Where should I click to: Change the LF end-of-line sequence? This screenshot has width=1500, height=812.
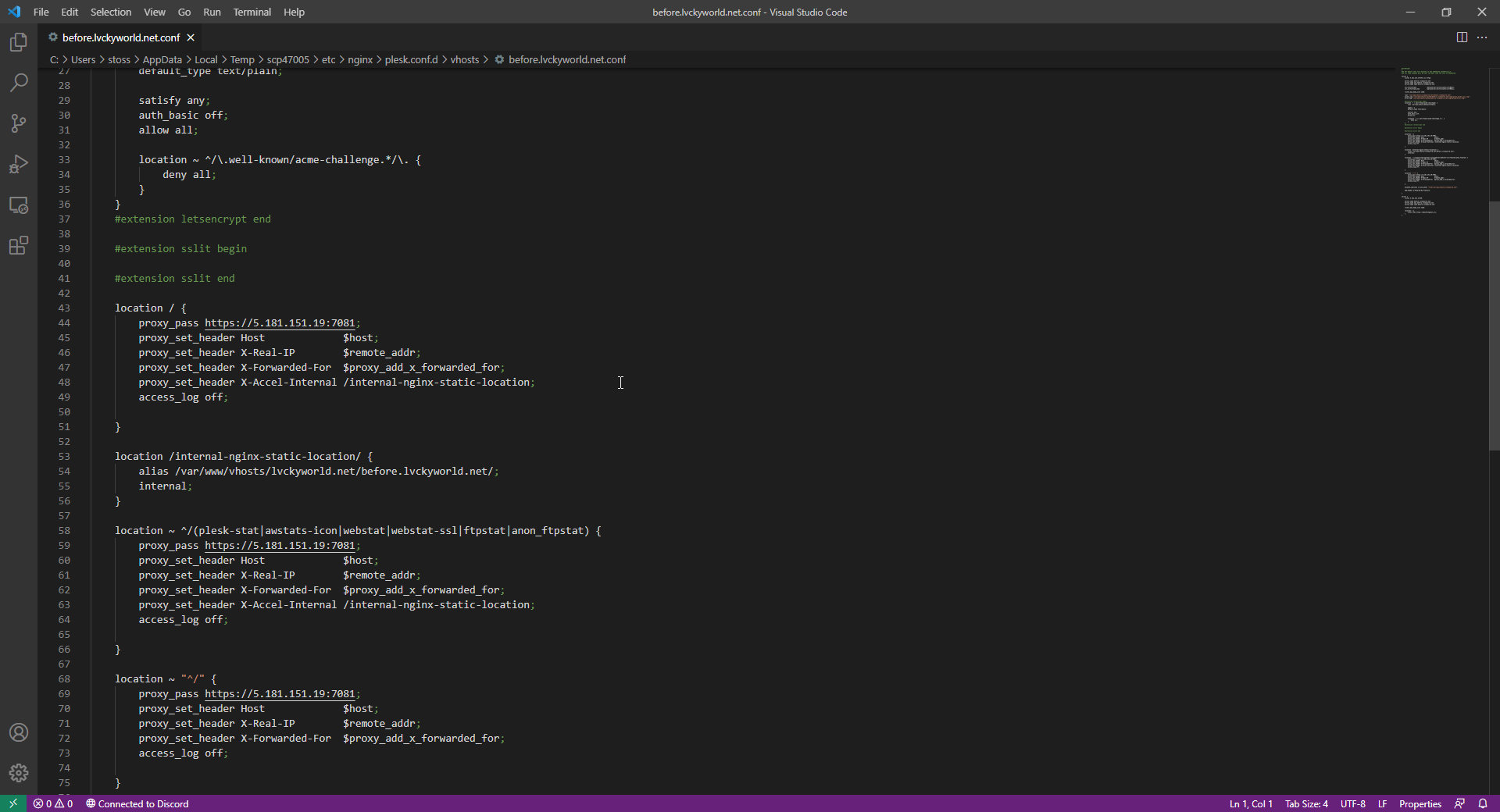point(1382,803)
